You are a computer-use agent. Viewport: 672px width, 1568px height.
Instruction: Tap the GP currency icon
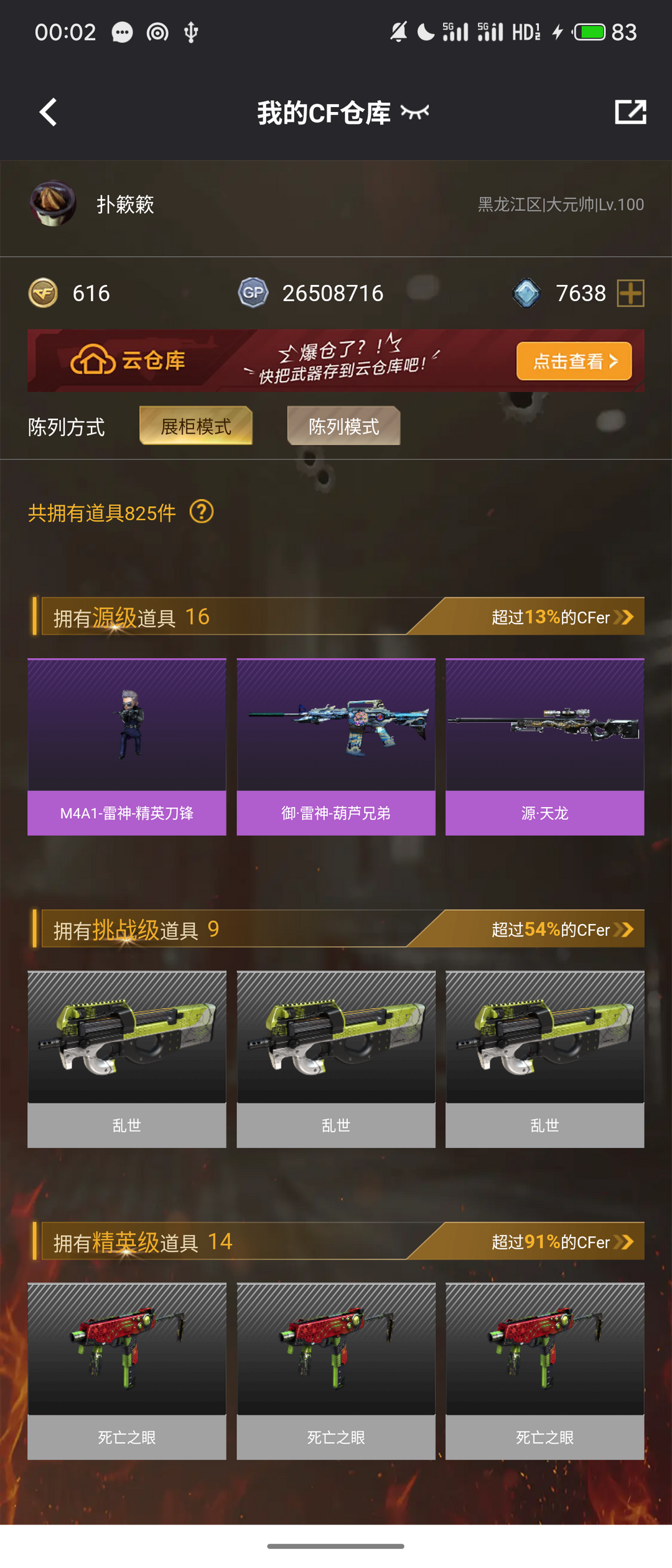(x=253, y=293)
